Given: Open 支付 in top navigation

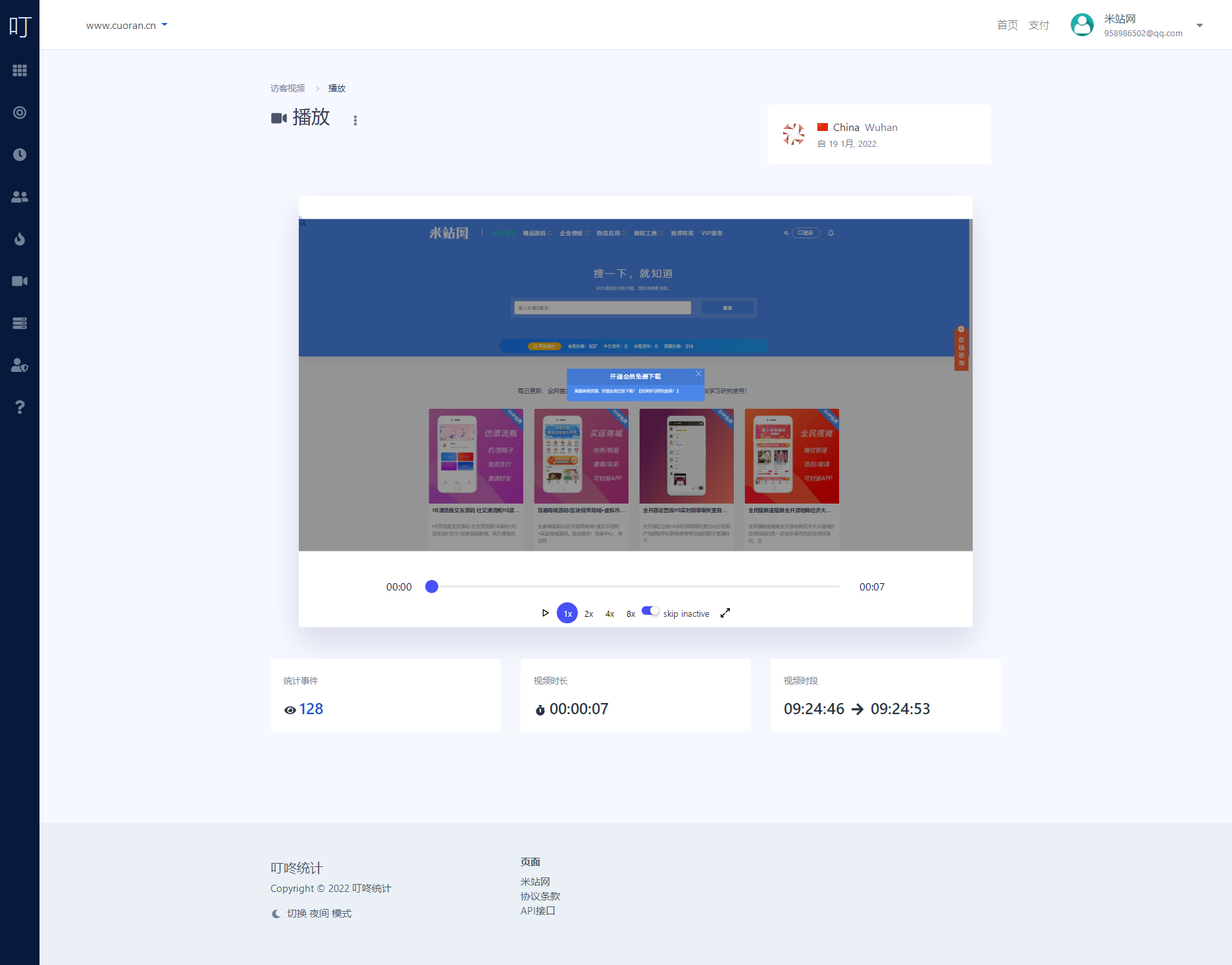Looking at the screenshot, I should pyautogui.click(x=1039, y=25).
